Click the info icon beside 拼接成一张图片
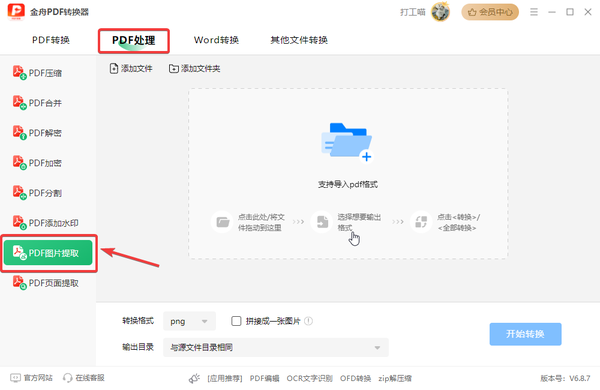This screenshot has height=390, width=600. pos(308,321)
